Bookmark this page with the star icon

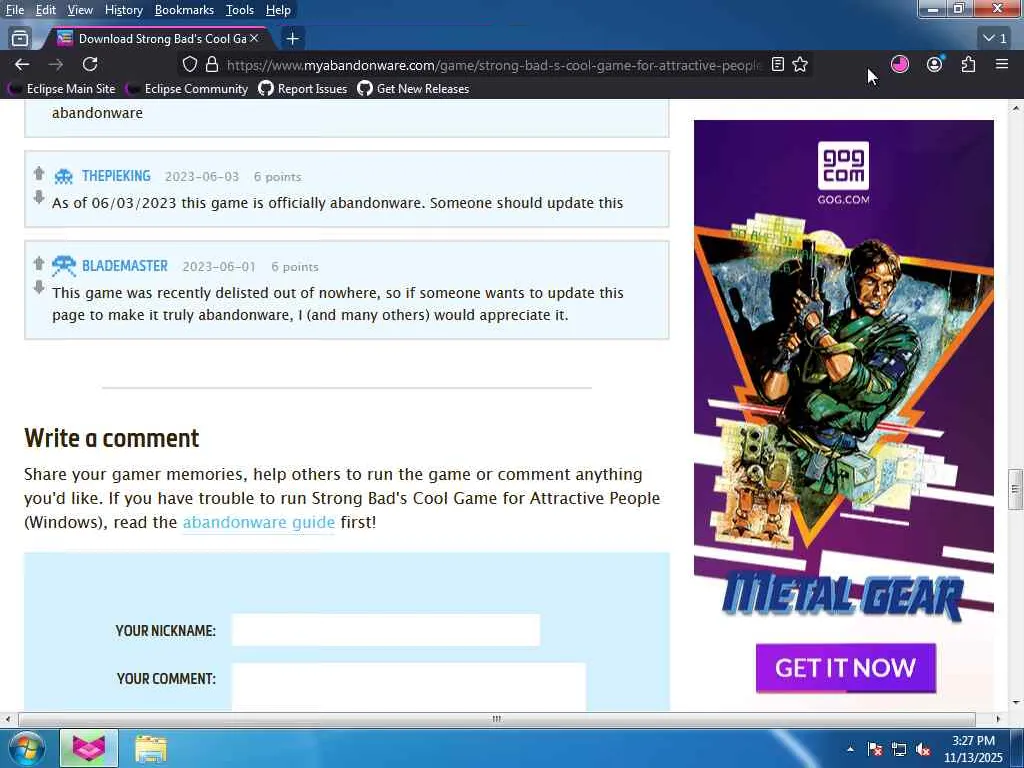tap(800, 64)
